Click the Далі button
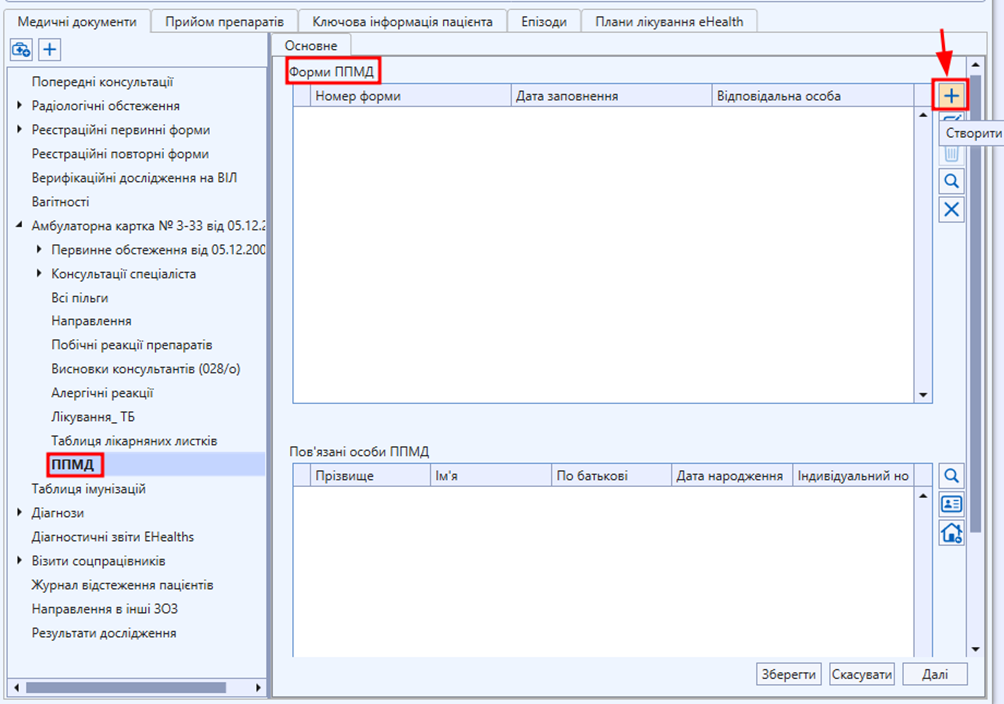The image size is (1004, 704). coord(935,674)
